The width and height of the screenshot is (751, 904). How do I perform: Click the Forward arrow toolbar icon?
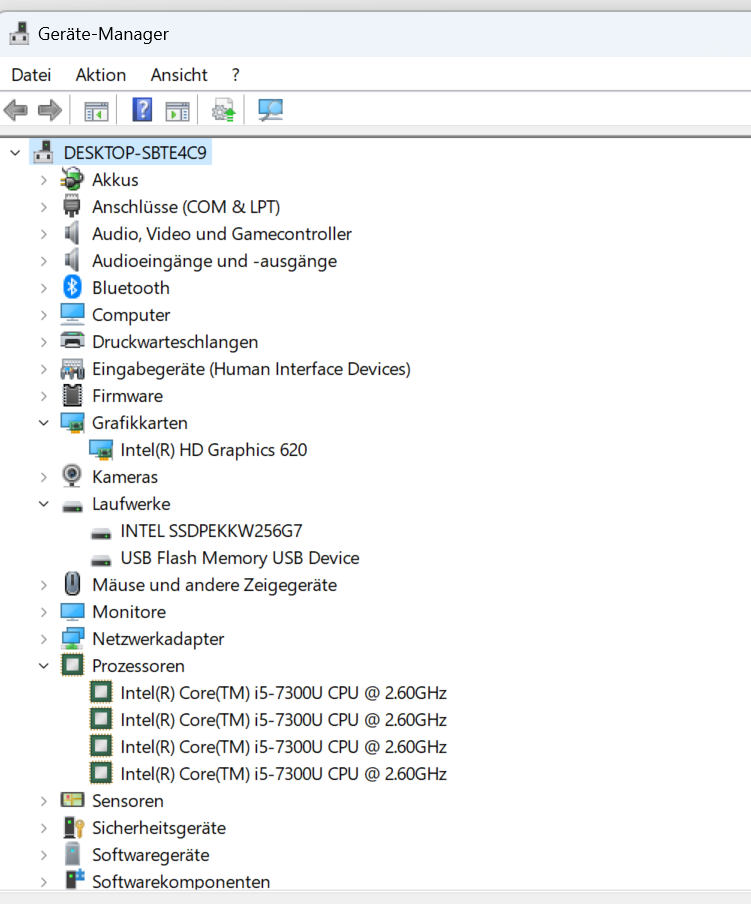tap(50, 110)
